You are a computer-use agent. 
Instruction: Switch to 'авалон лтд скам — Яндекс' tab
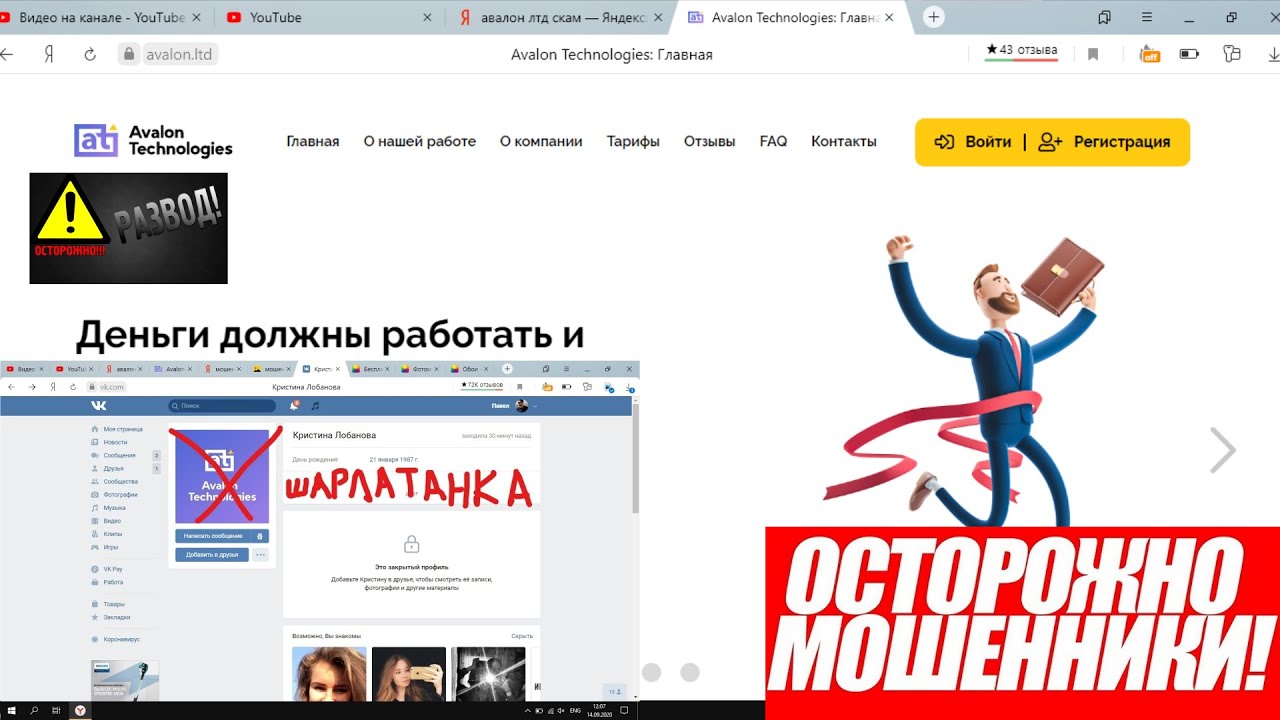click(x=560, y=17)
